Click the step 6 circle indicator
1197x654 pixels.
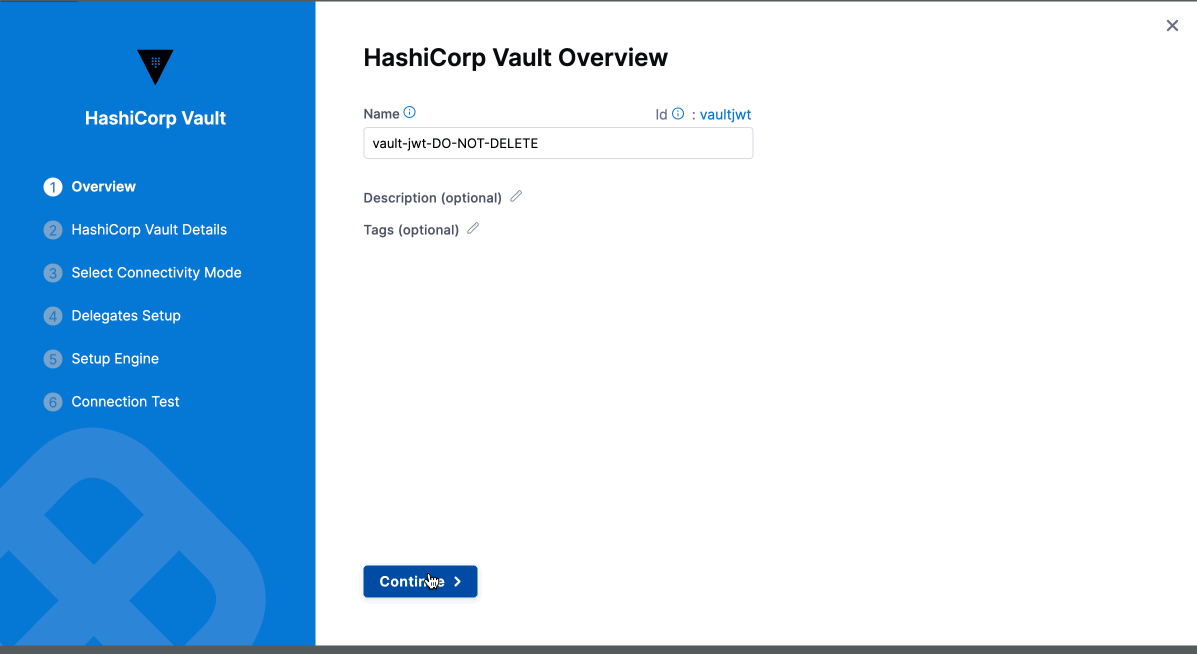(52, 401)
